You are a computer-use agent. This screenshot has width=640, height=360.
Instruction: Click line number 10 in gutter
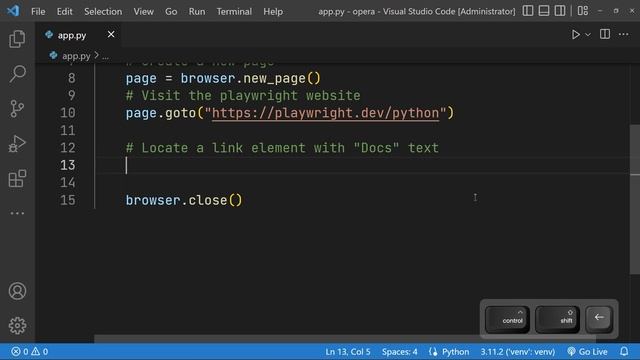(x=68, y=113)
